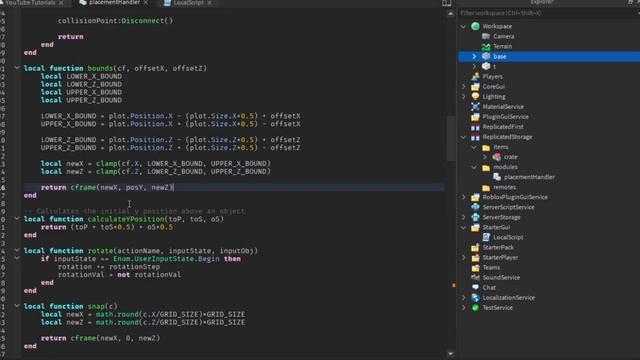Fold the snap function block
This screenshot has height=360, width=640.
17,306
